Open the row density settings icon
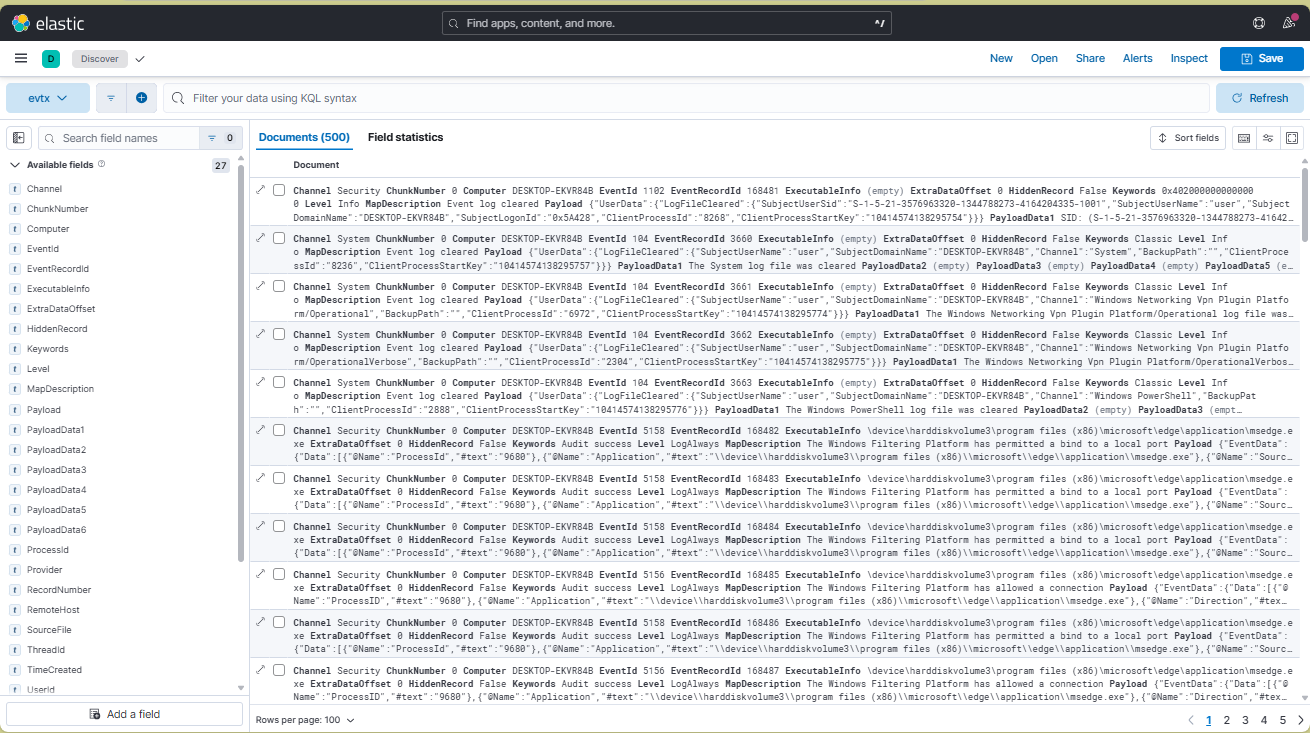1310x733 pixels. (1267, 137)
